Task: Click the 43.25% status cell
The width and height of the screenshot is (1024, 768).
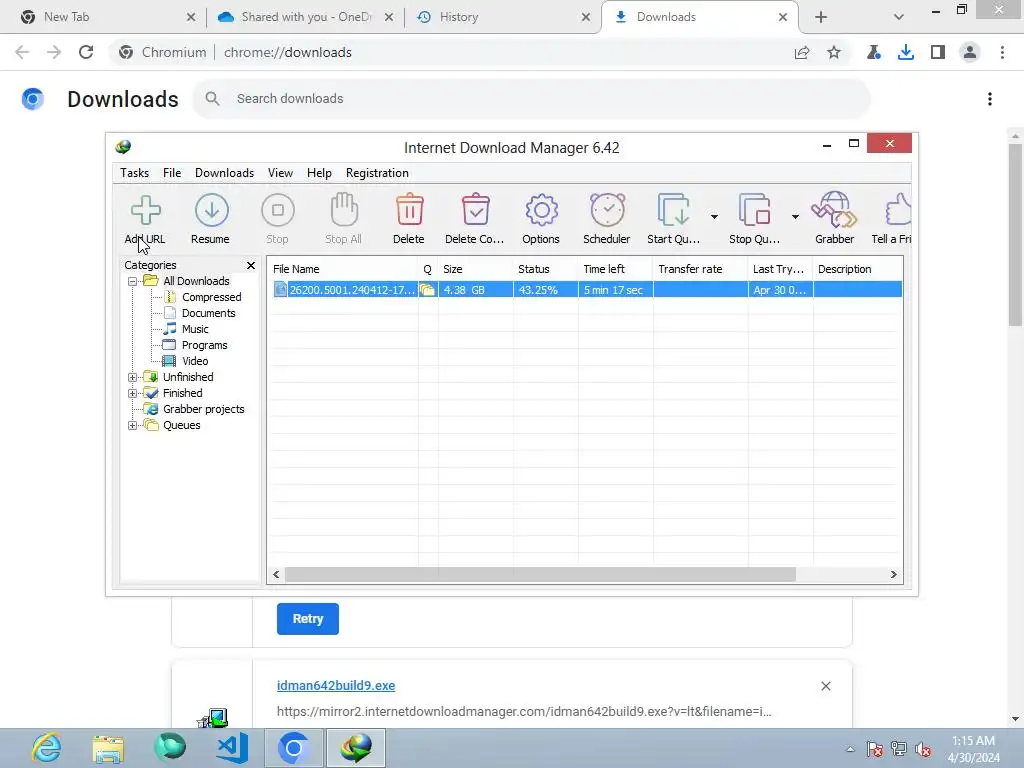Action: pos(545,290)
